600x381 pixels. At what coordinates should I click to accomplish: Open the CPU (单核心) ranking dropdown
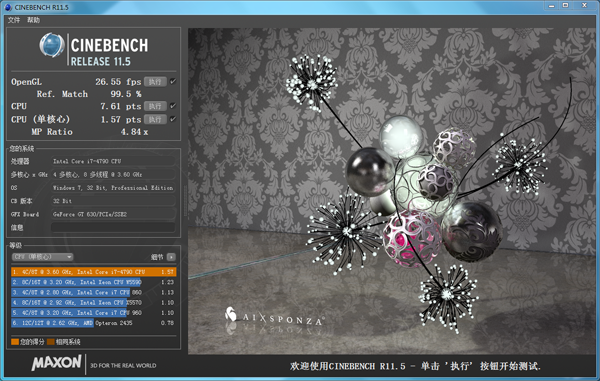click(x=42, y=257)
